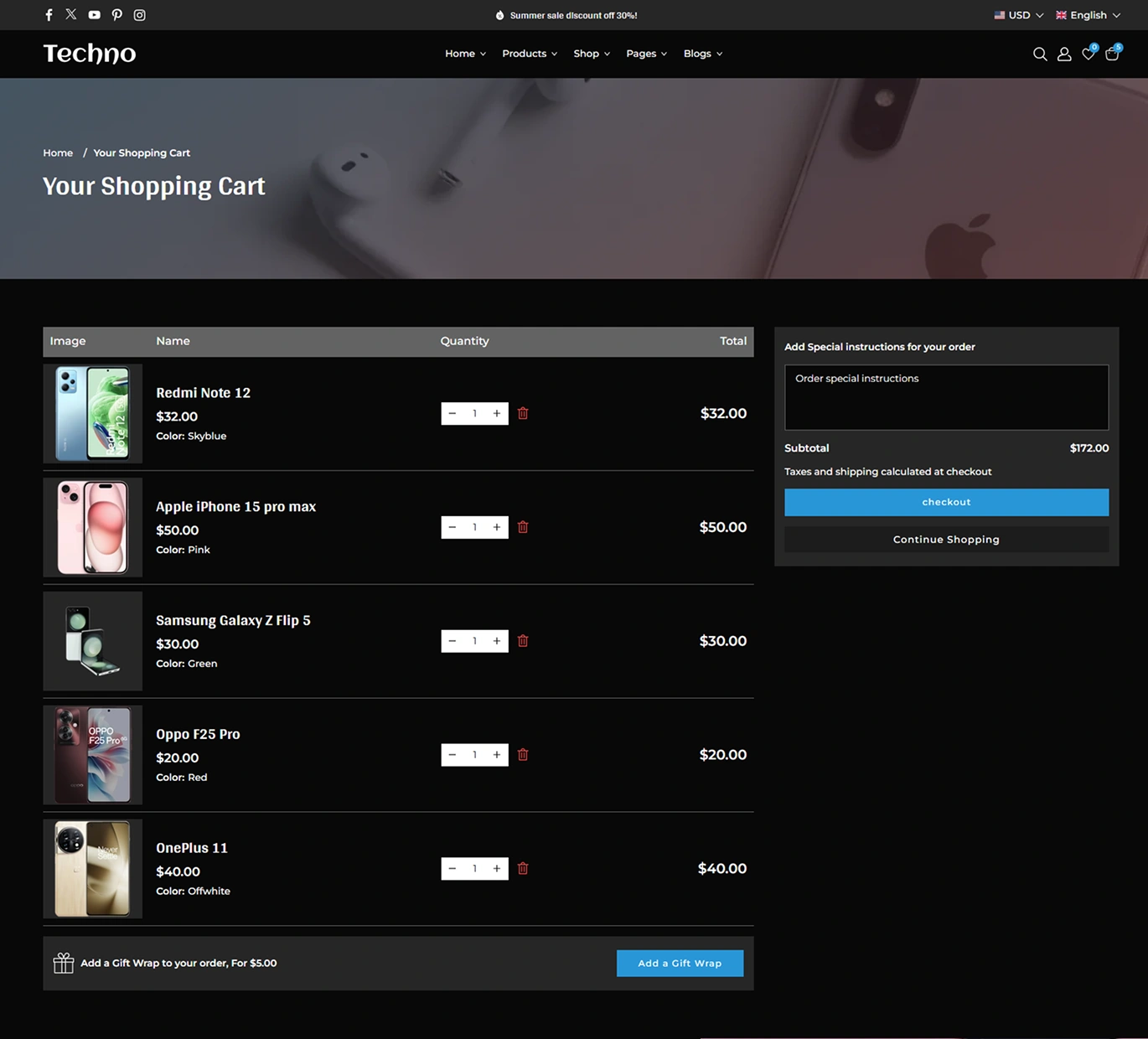The height and width of the screenshot is (1039, 1148).
Task: Open the English language dropdown
Action: click(1088, 15)
